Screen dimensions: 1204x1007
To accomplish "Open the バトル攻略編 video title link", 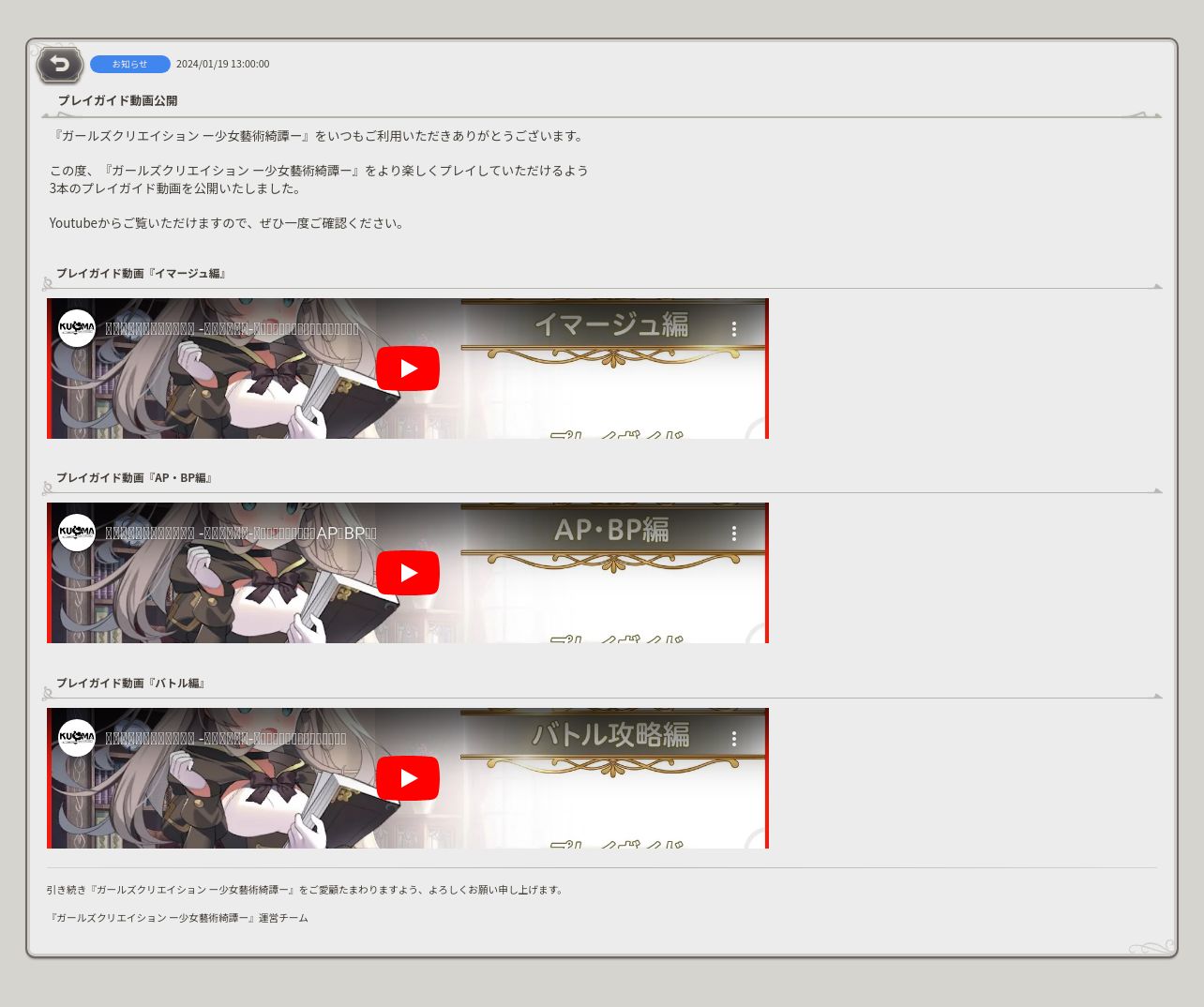I will pyautogui.click(x=226, y=739).
